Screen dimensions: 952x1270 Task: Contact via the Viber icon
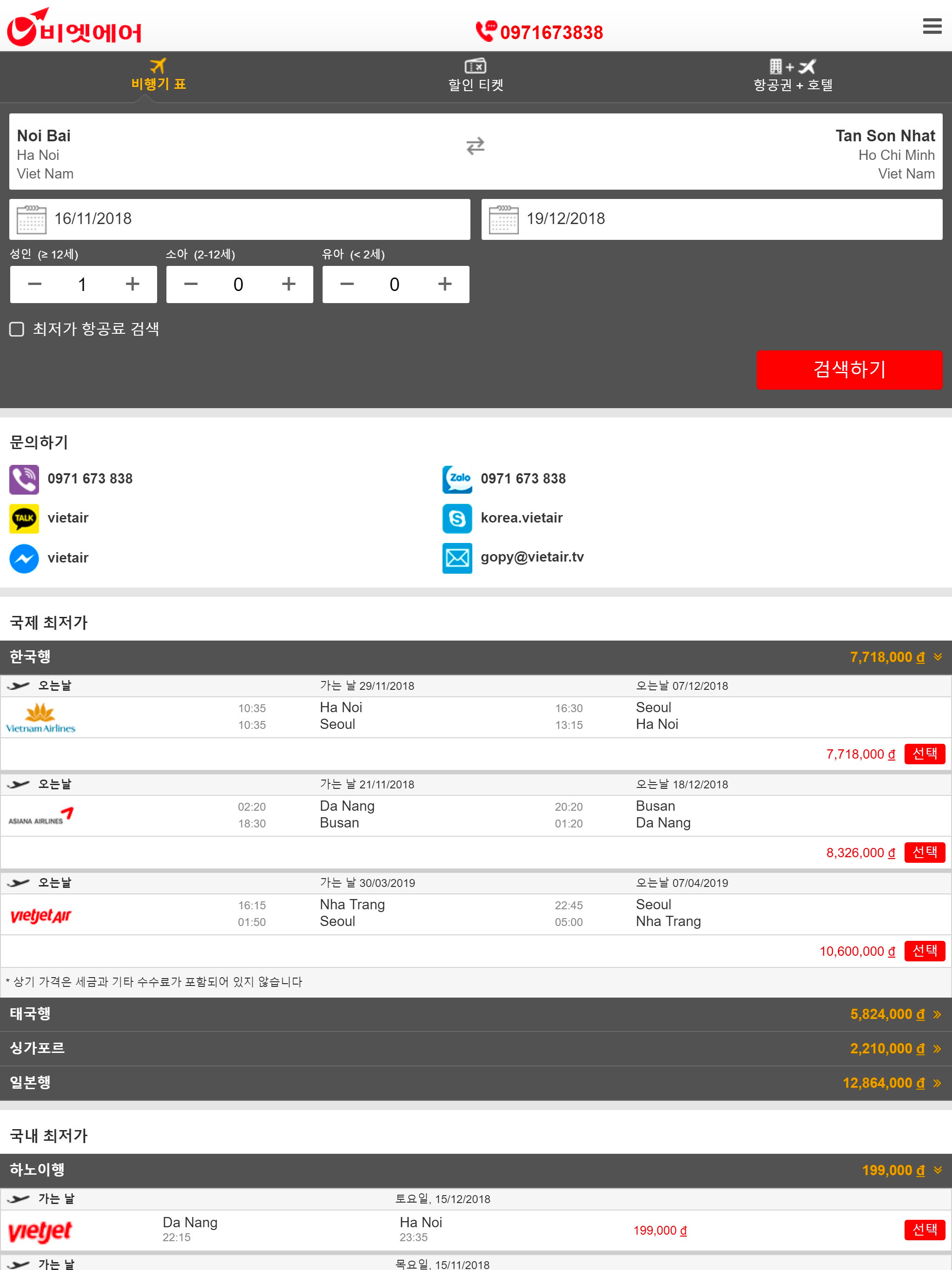click(x=24, y=479)
